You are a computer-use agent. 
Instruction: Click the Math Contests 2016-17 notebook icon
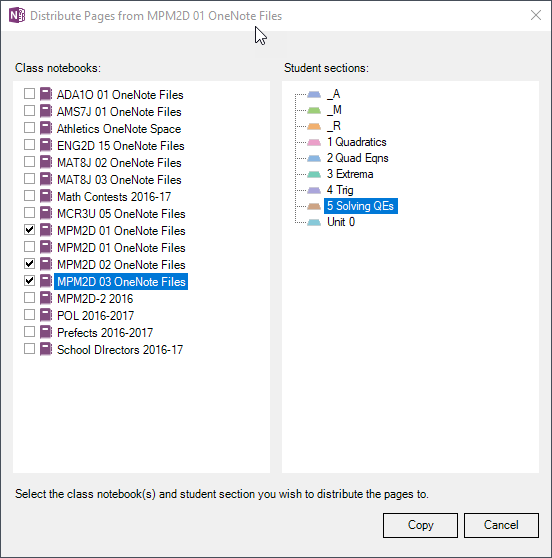tap(46, 196)
